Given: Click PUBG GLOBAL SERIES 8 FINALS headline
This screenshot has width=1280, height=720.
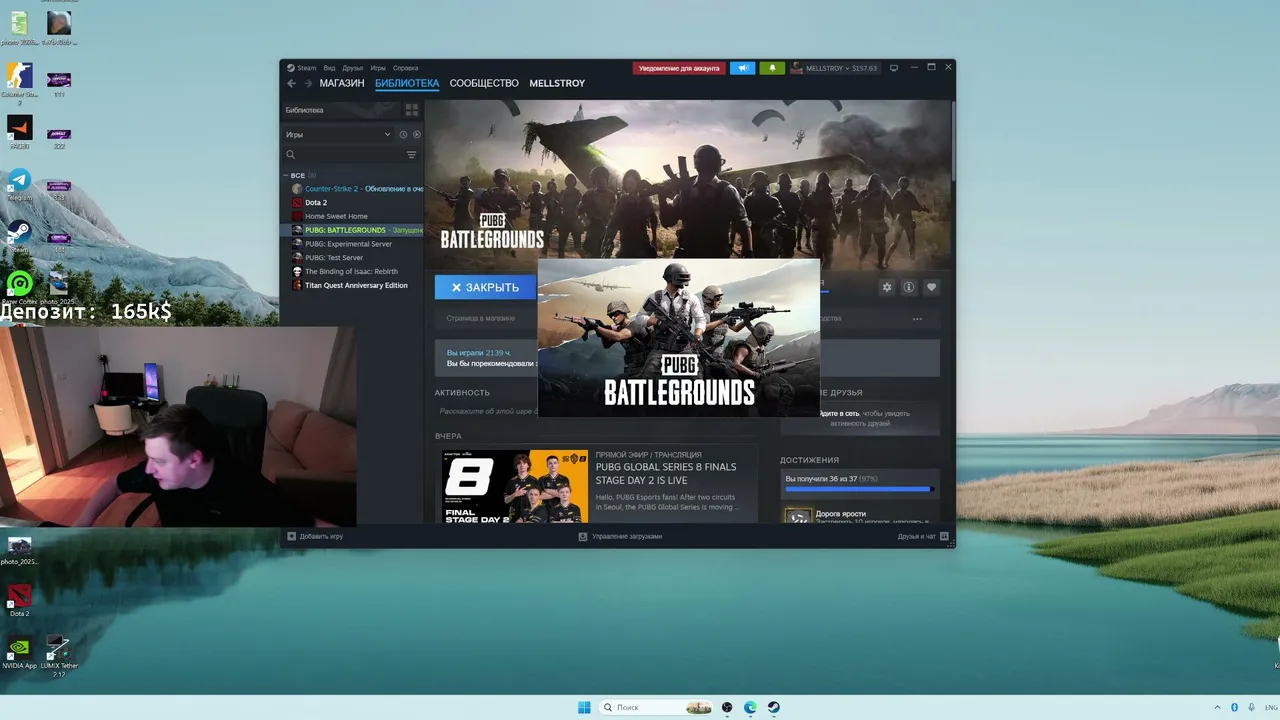Looking at the screenshot, I should [666, 474].
